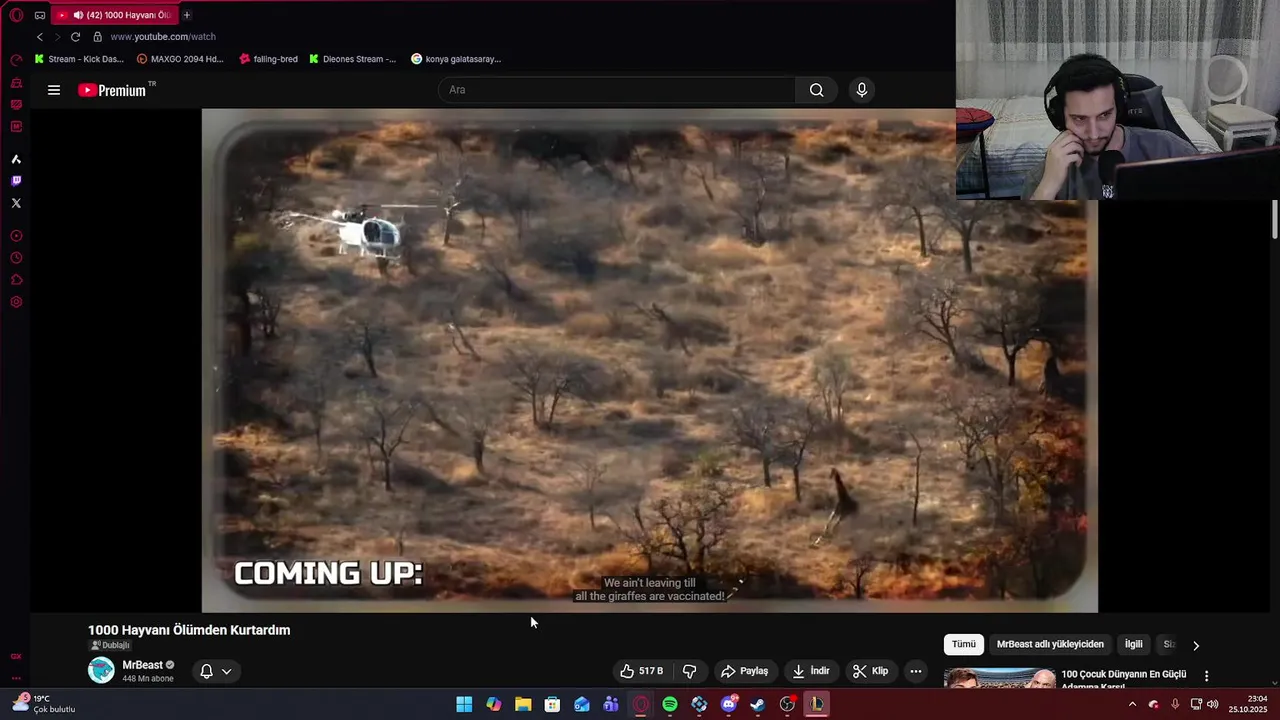Open OBS Studio from the taskbar
This screenshot has height=720, width=1280.
788,705
